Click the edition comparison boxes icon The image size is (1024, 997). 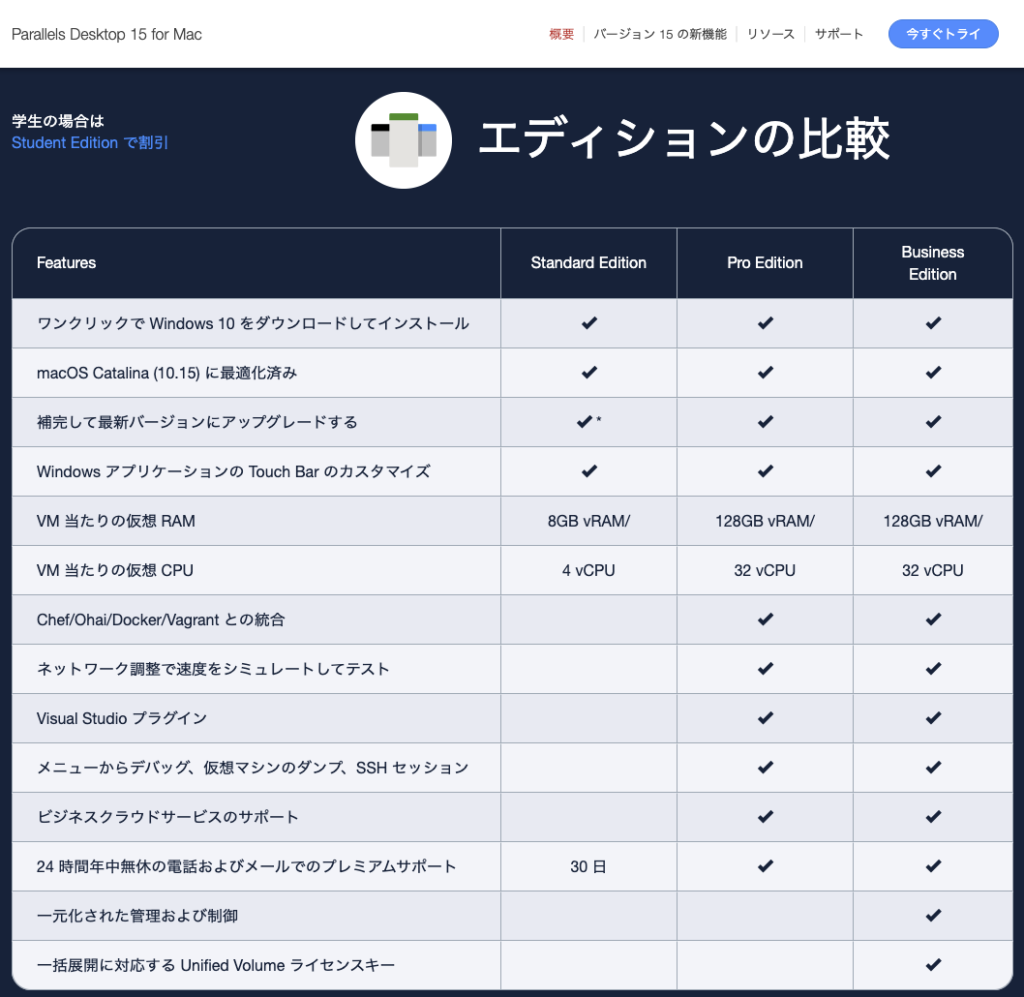(x=404, y=140)
